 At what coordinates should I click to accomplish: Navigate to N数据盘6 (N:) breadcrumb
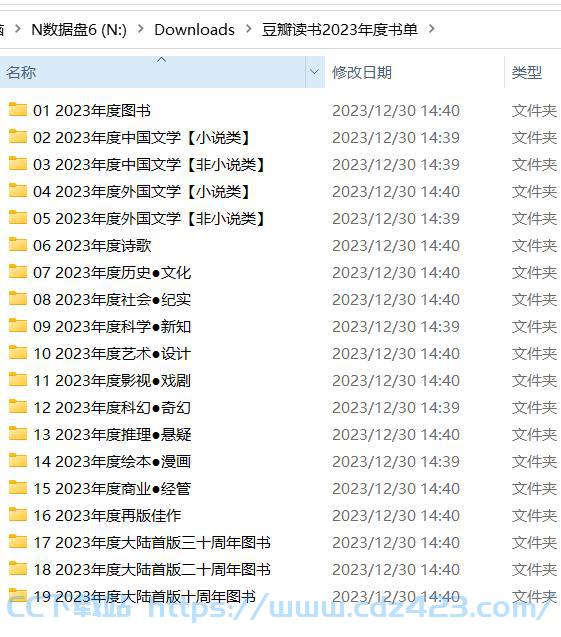(79, 30)
